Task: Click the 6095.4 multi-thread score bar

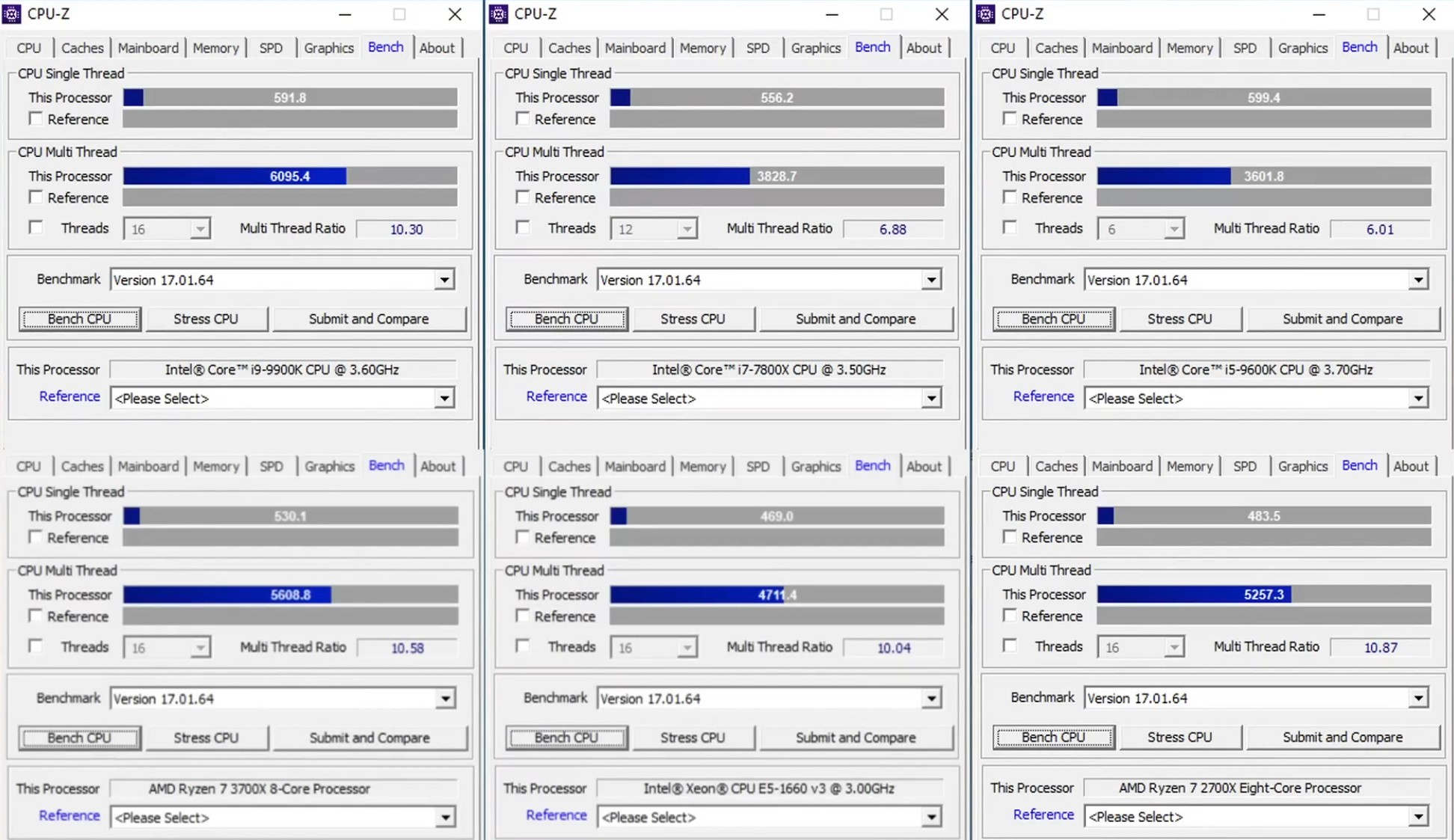Action: (x=289, y=177)
